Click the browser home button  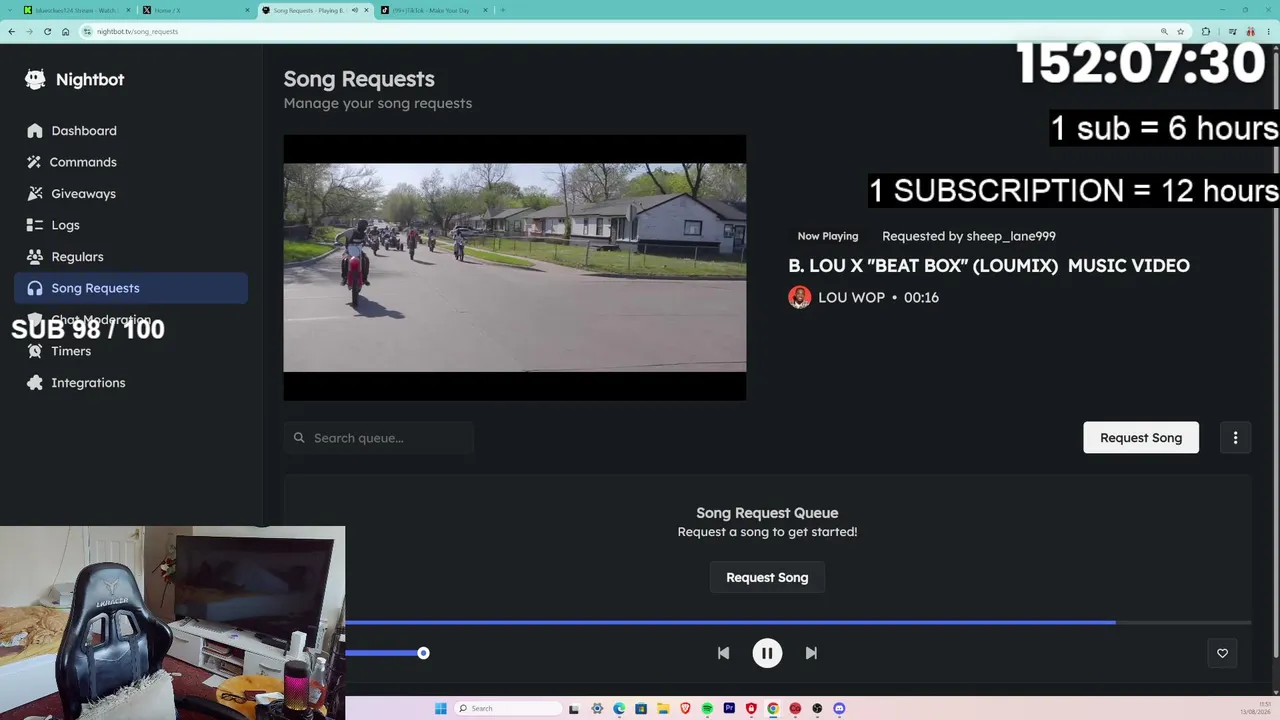65,31
